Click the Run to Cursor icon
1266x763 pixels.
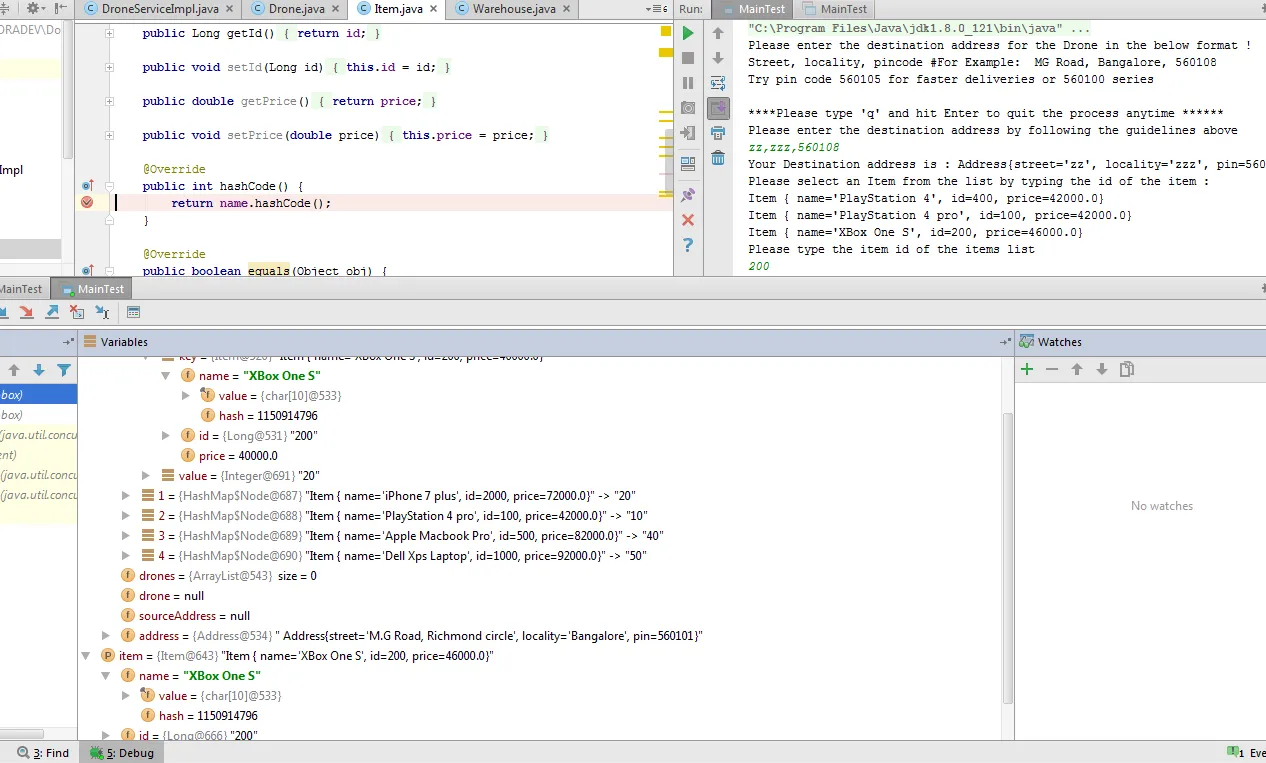(102, 313)
